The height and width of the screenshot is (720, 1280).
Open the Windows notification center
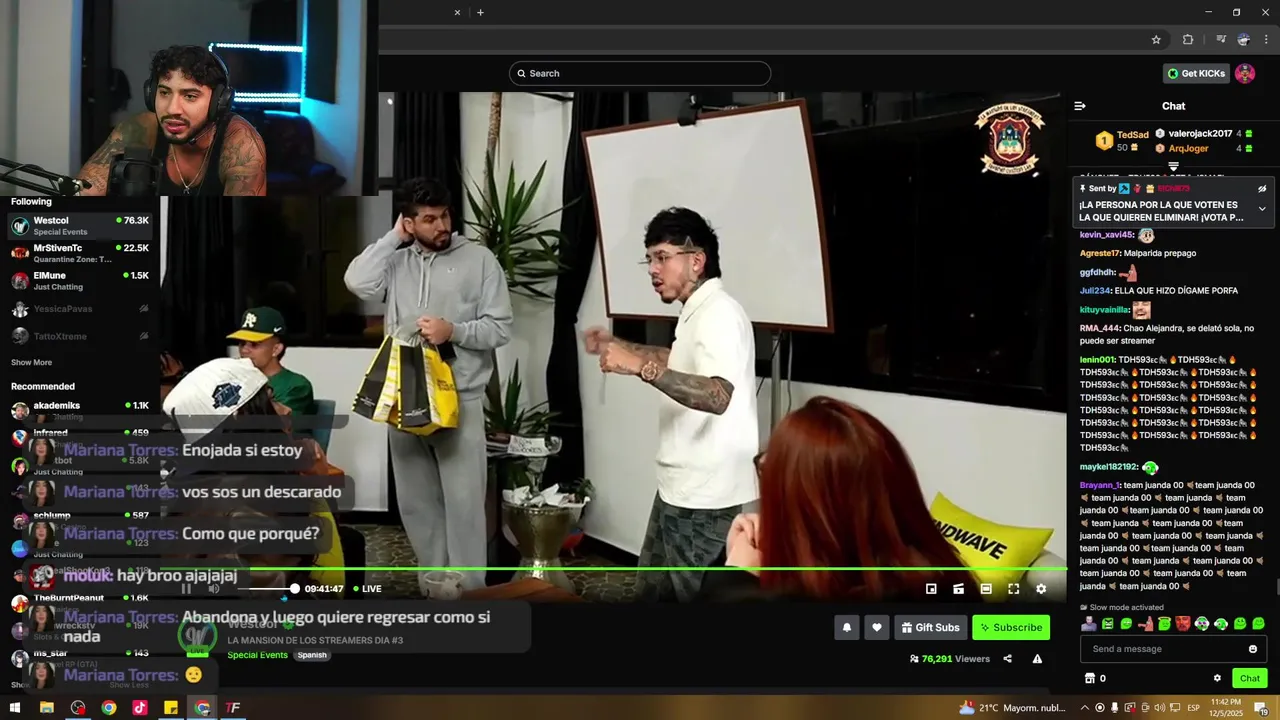(1262, 708)
